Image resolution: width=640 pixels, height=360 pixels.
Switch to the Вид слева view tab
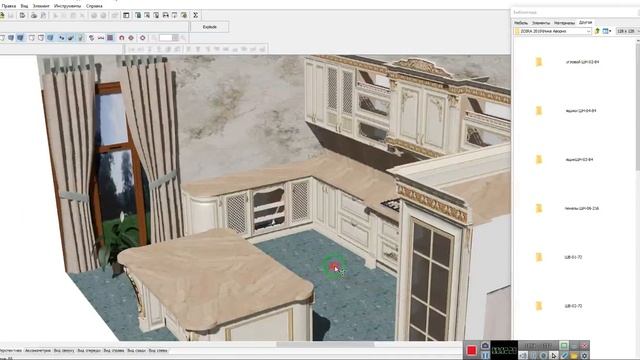(158, 351)
